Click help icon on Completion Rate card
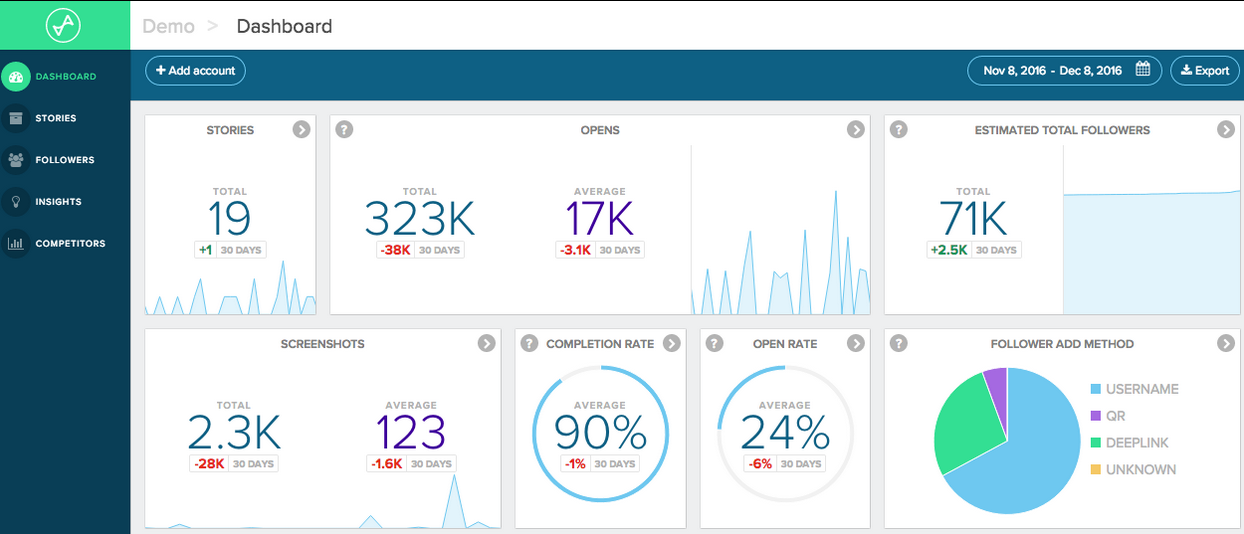1244x534 pixels. [x=529, y=344]
